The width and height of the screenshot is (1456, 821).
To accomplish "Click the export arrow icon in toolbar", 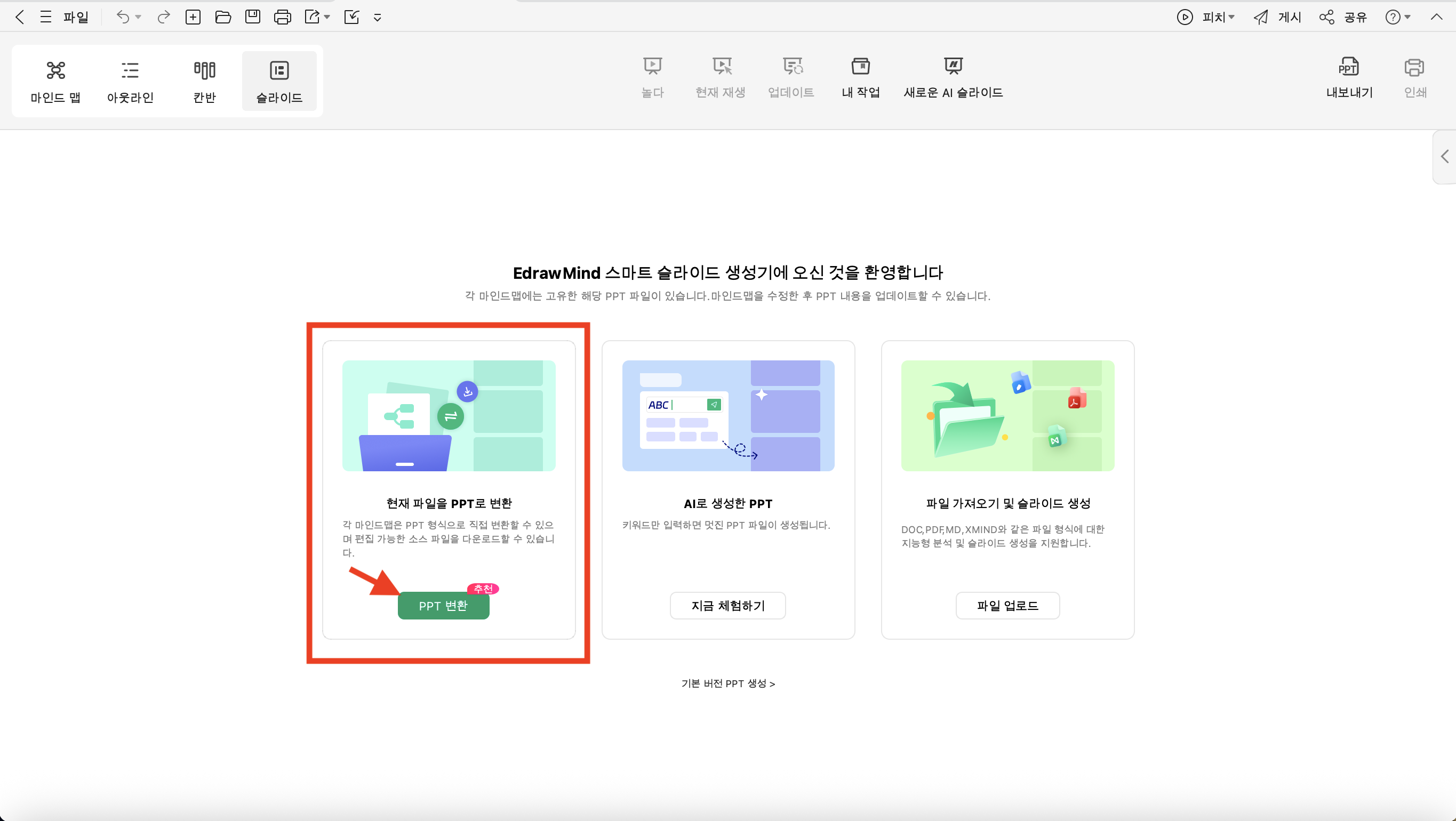I will [312, 17].
